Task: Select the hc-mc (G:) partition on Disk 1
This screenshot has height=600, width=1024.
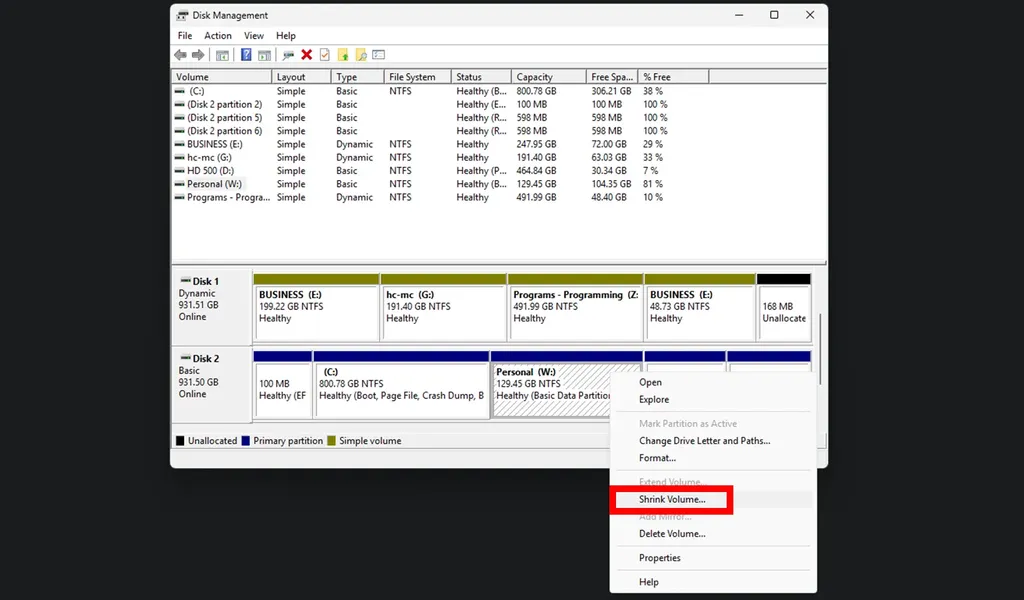Action: (443, 312)
